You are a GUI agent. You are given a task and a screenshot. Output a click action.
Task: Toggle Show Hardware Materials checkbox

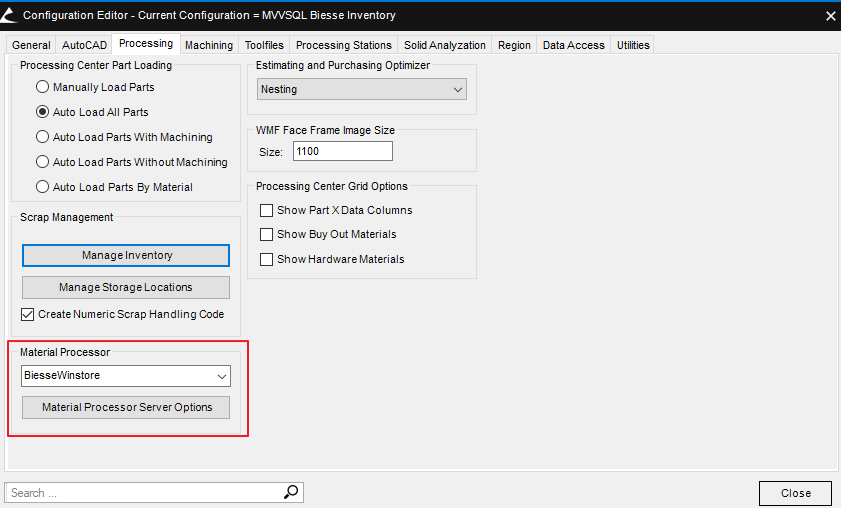(x=267, y=260)
